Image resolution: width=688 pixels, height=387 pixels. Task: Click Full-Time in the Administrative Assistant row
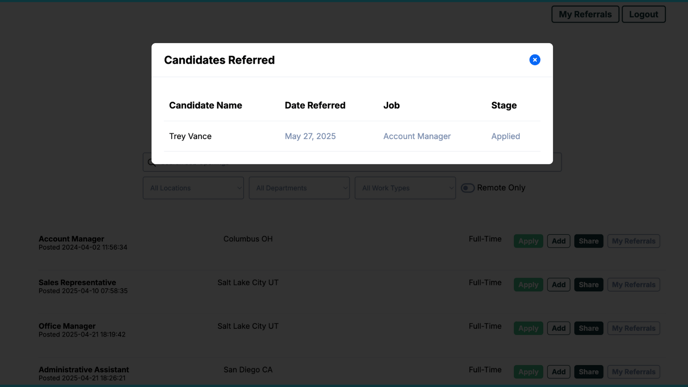(x=485, y=369)
